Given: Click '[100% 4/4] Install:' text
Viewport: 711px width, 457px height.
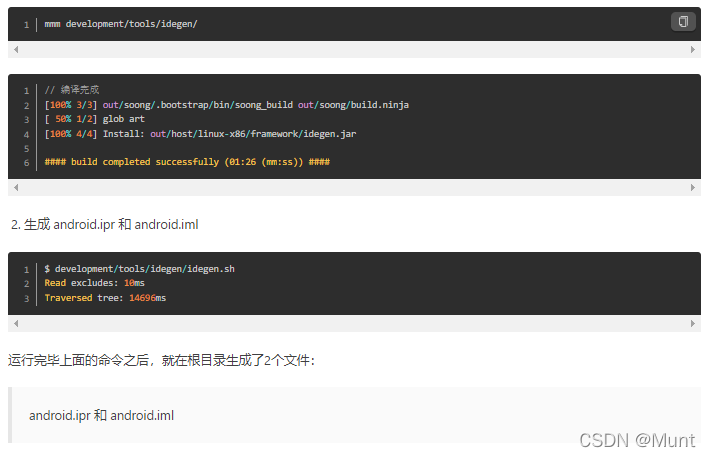Looking at the screenshot, I should [x=94, y=134].
